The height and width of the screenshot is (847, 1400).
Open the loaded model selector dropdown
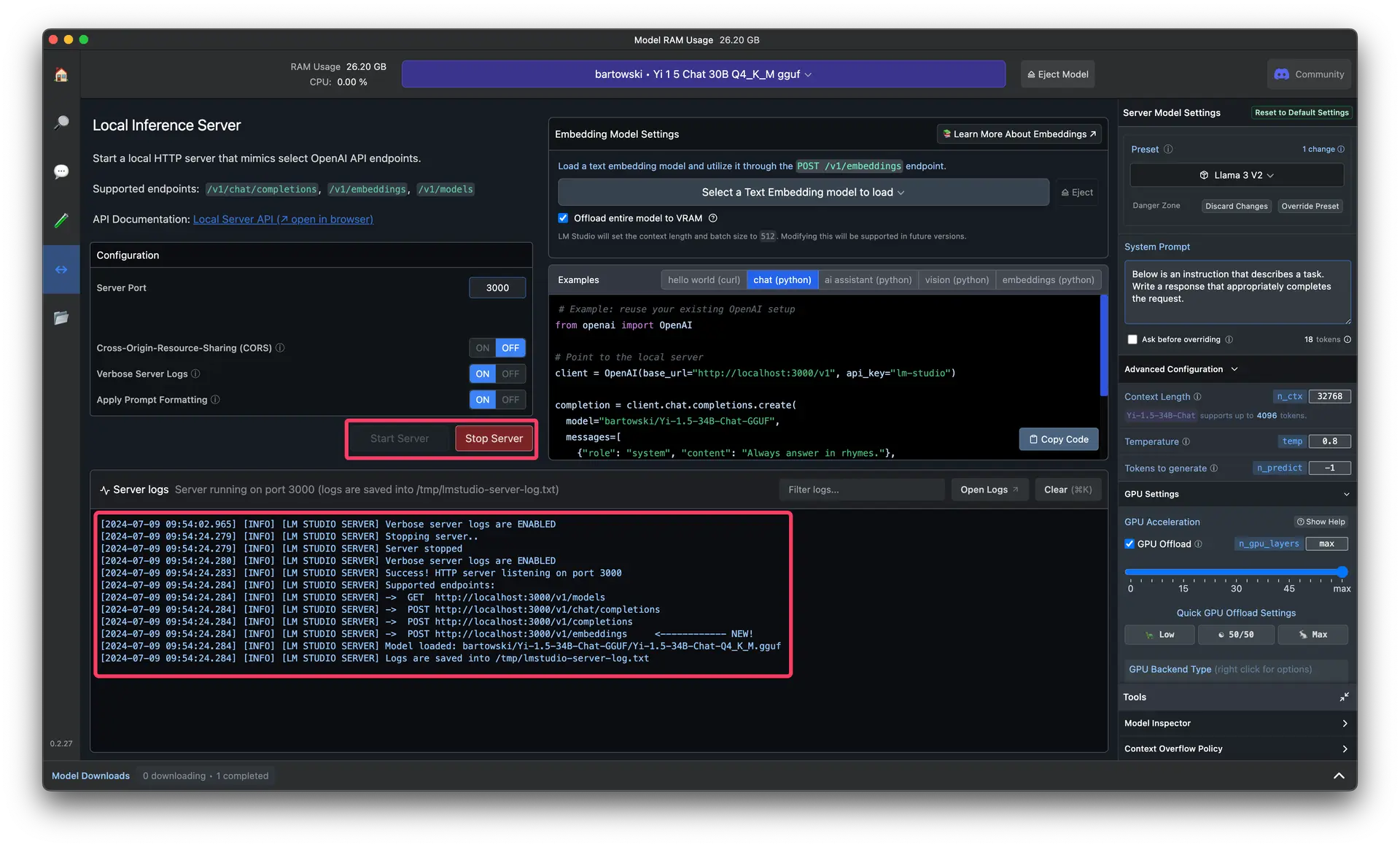[703, 74]
